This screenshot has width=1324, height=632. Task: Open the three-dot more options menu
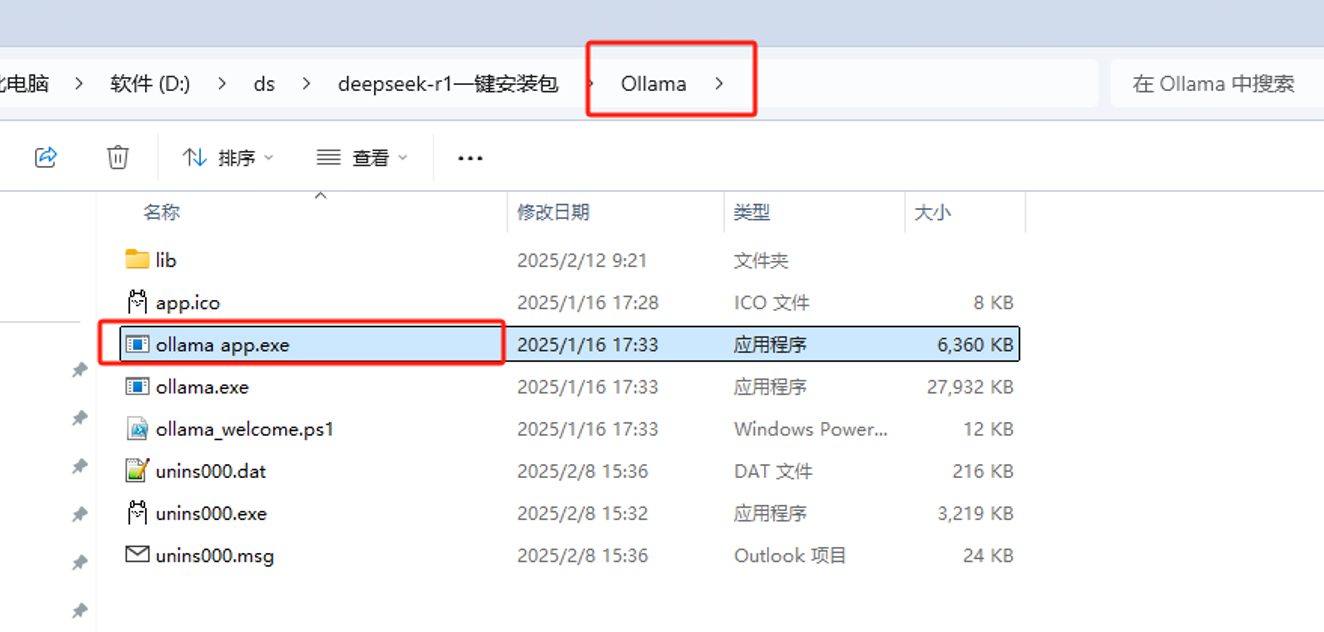point(470,158)
